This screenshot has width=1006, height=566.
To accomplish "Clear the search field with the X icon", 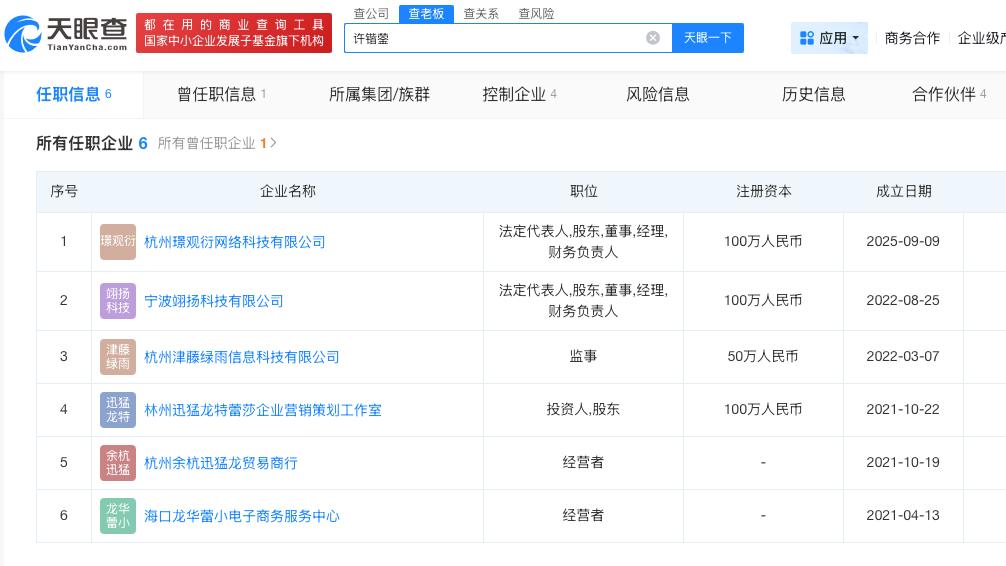I will tap(652, 38).
